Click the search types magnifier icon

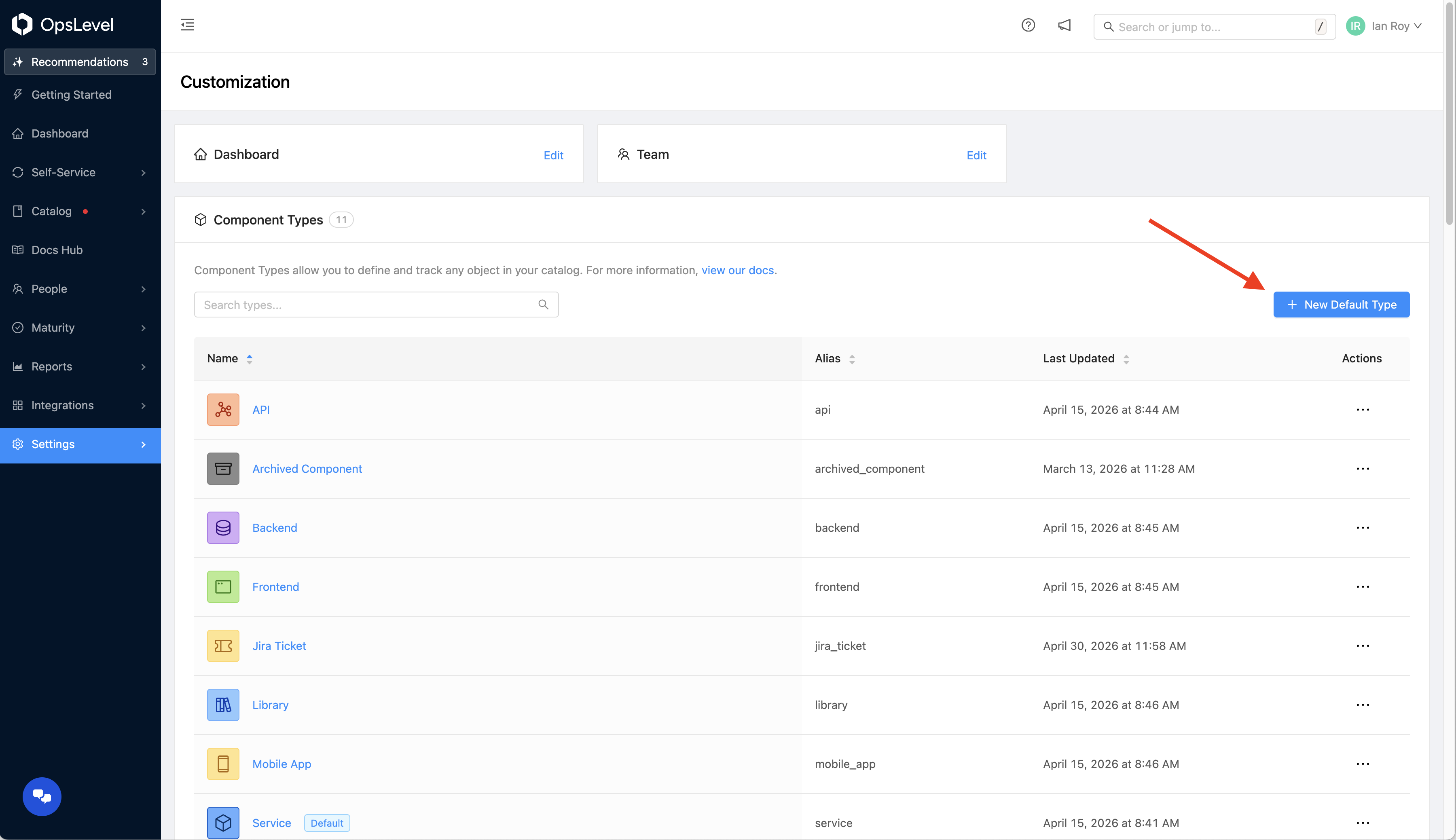point(543,305)
